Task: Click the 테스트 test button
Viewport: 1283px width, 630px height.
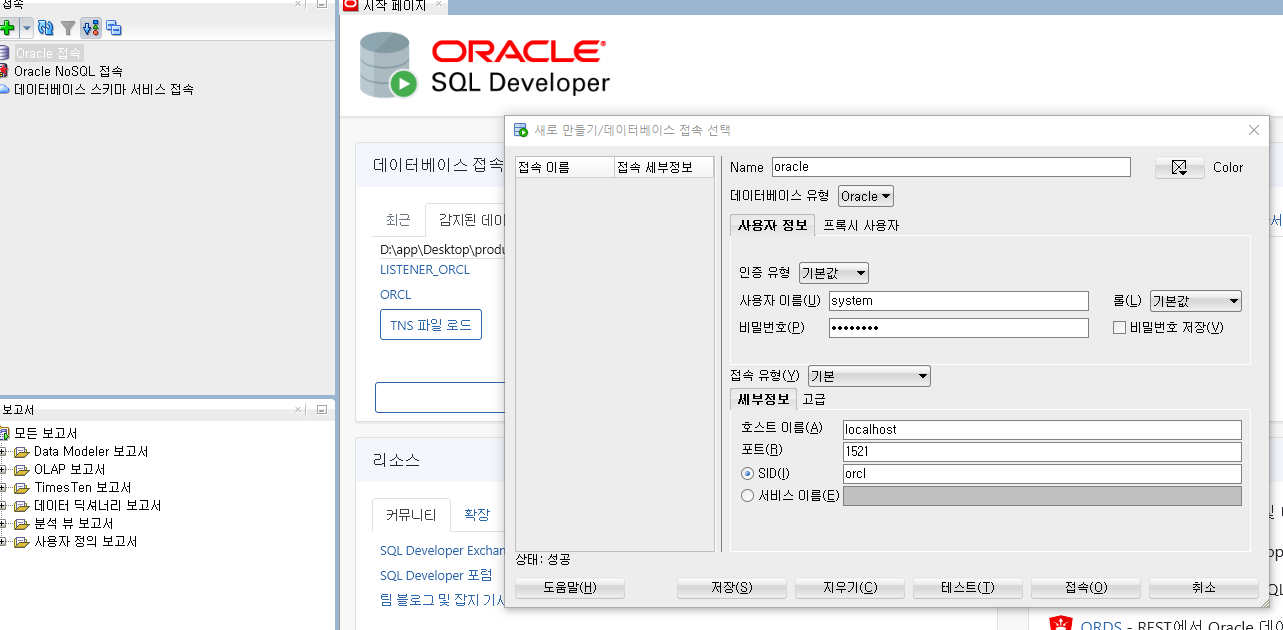Action: coord(968,588)
